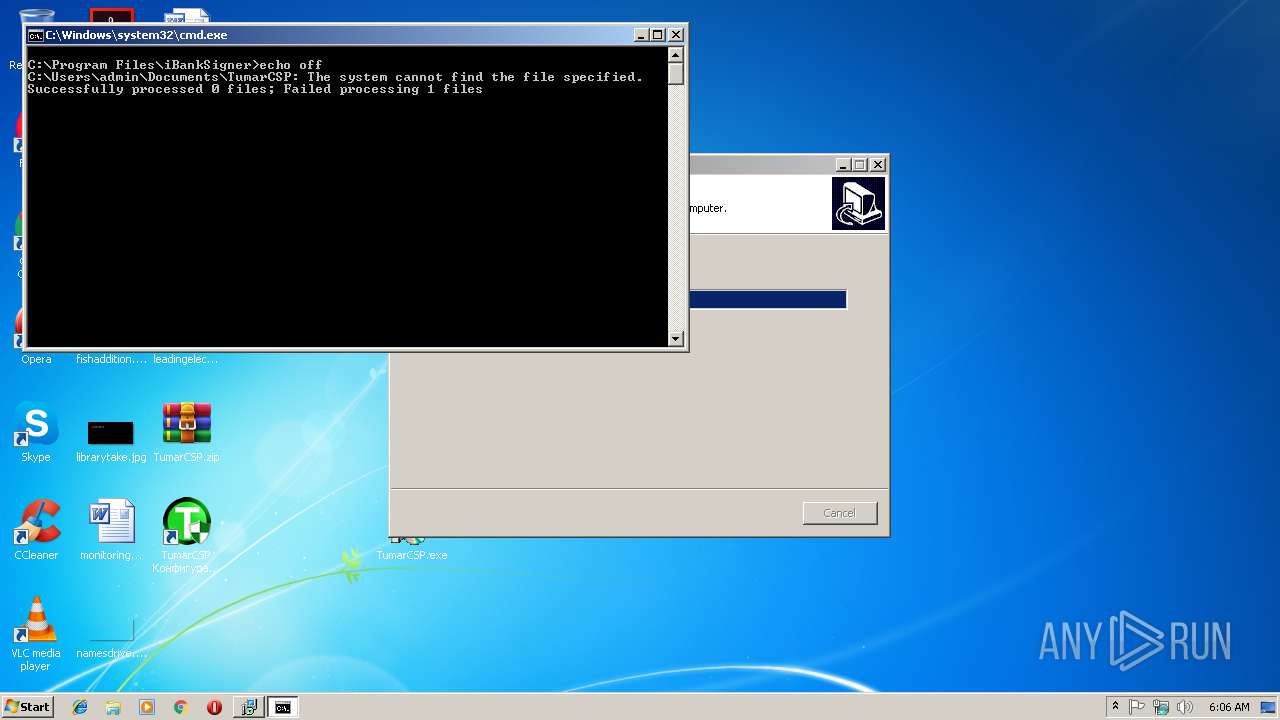The height and width of the screenshot is (720, 1280).
Task: Select the monitoring Word document icon
Action: point(111,530)
